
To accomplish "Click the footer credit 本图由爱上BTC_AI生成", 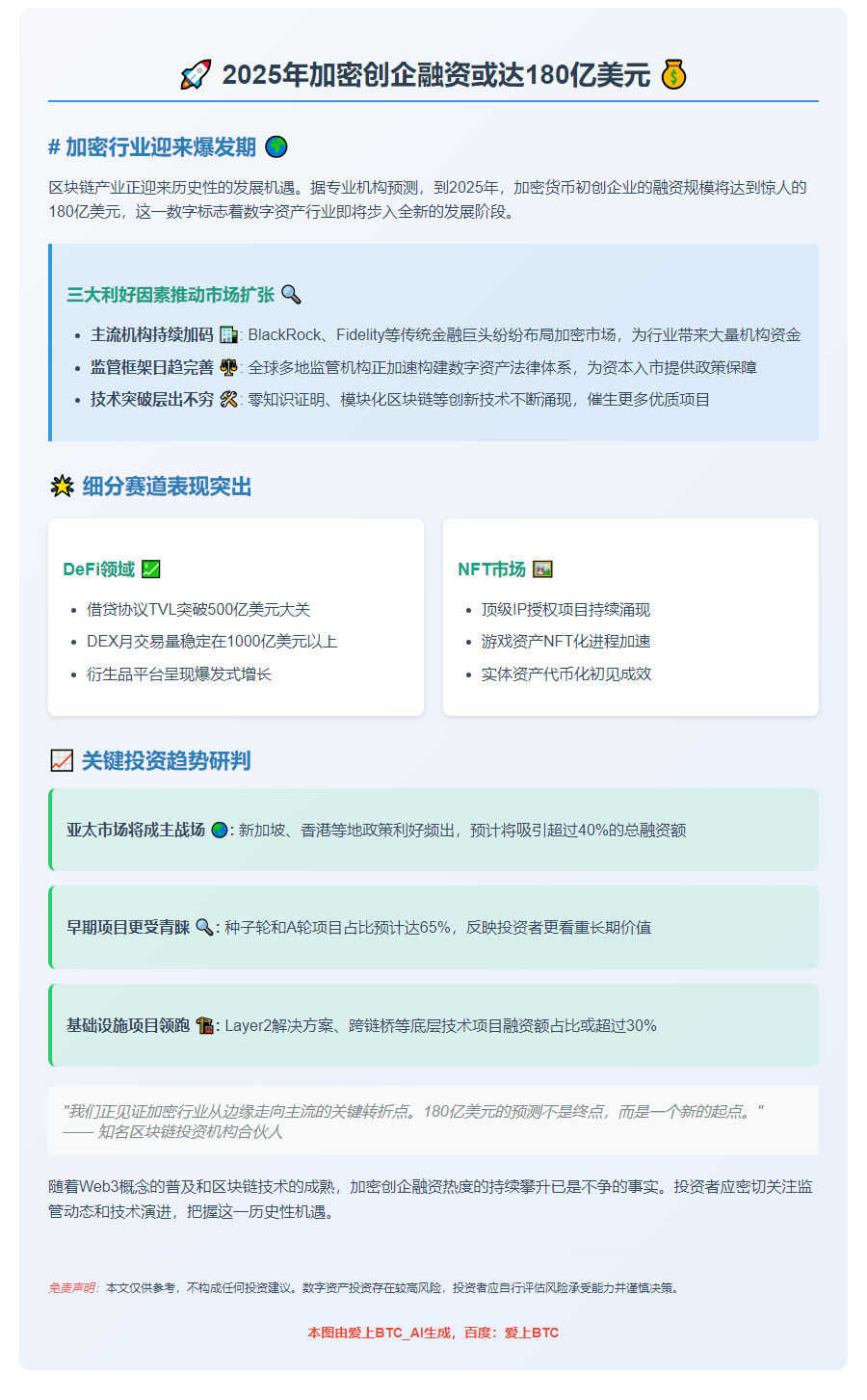I will click(x=380, y=1333).
